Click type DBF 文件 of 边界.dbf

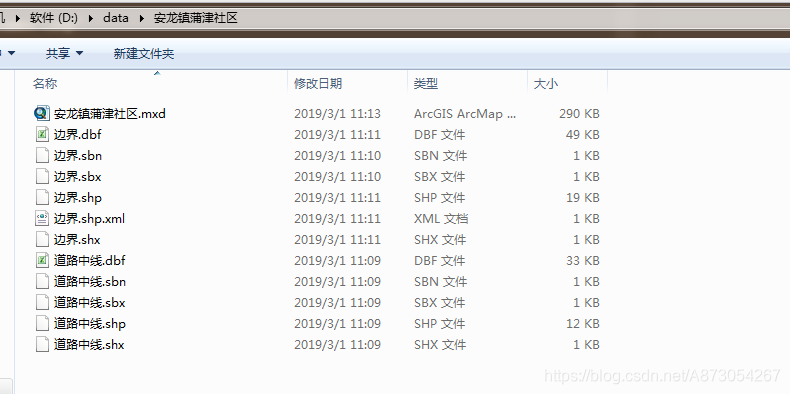[439, 135]
